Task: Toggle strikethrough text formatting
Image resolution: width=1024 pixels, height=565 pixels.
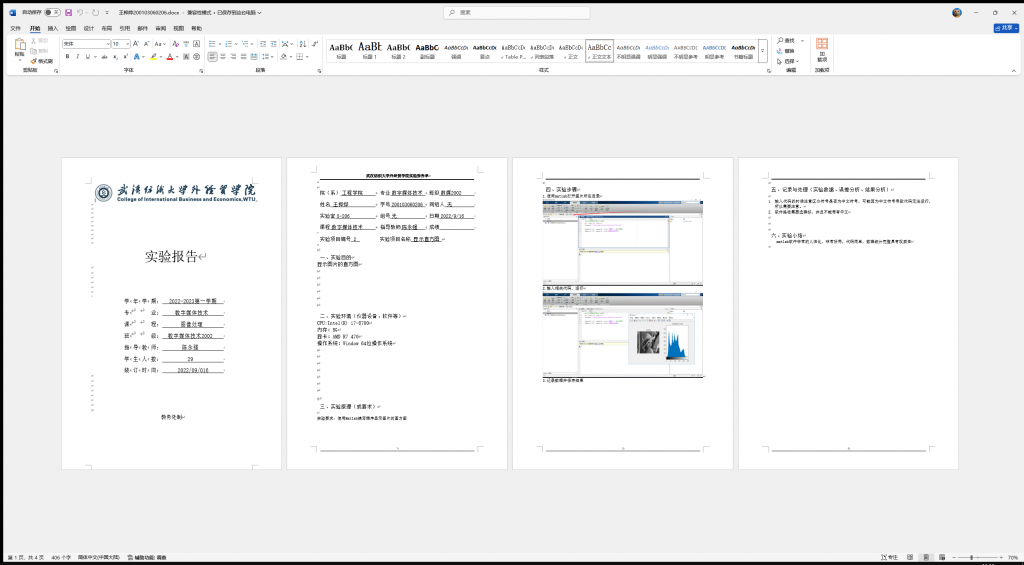Action: coord(103,57)
